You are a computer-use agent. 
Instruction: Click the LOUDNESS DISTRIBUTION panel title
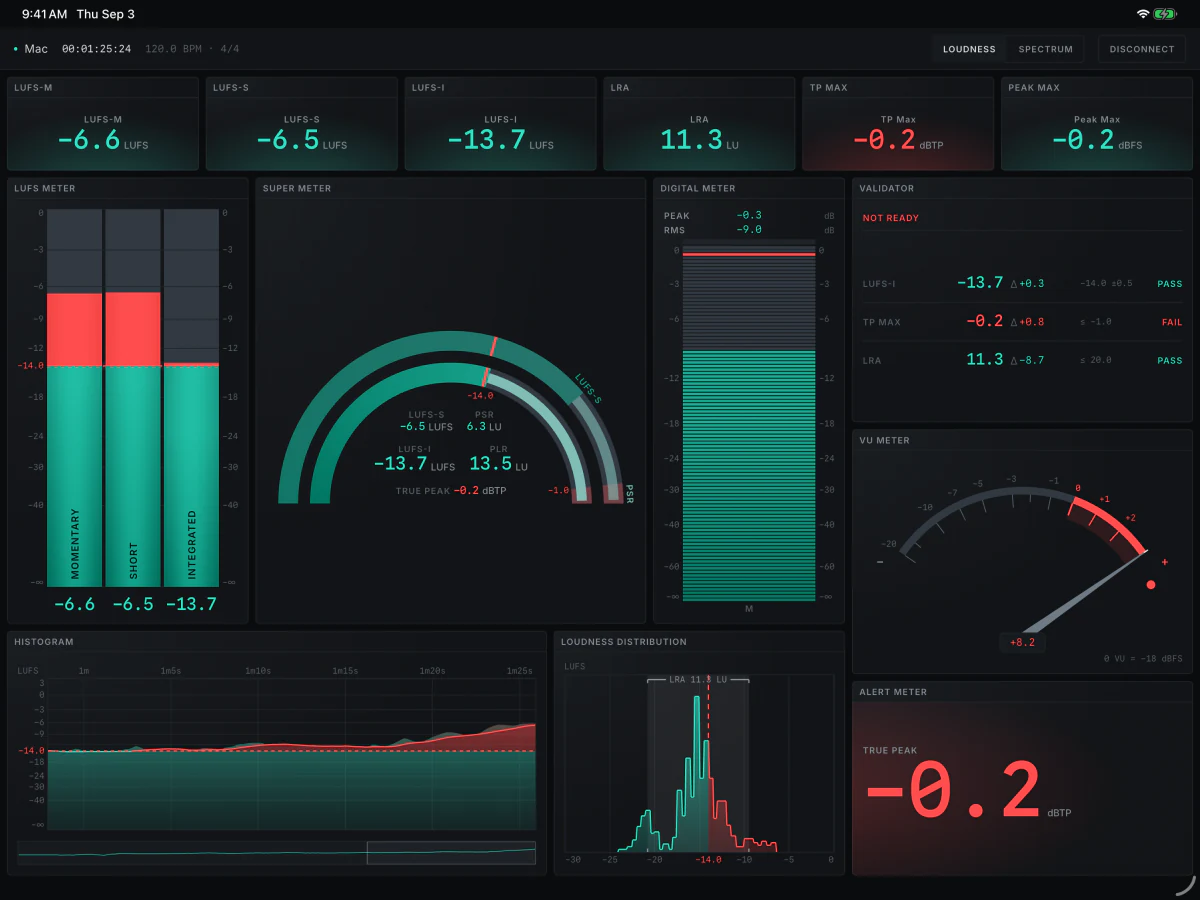(624, 641)
